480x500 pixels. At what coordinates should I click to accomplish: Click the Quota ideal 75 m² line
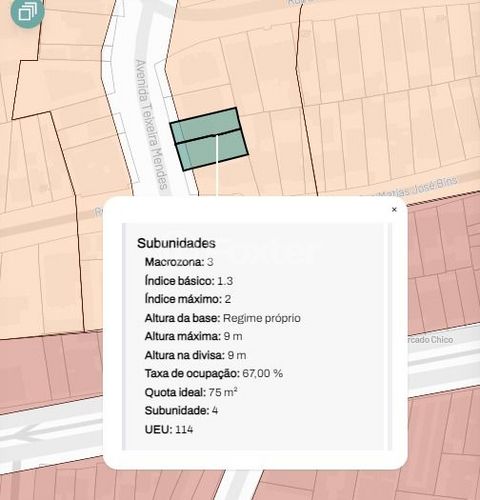pos(191,392)
